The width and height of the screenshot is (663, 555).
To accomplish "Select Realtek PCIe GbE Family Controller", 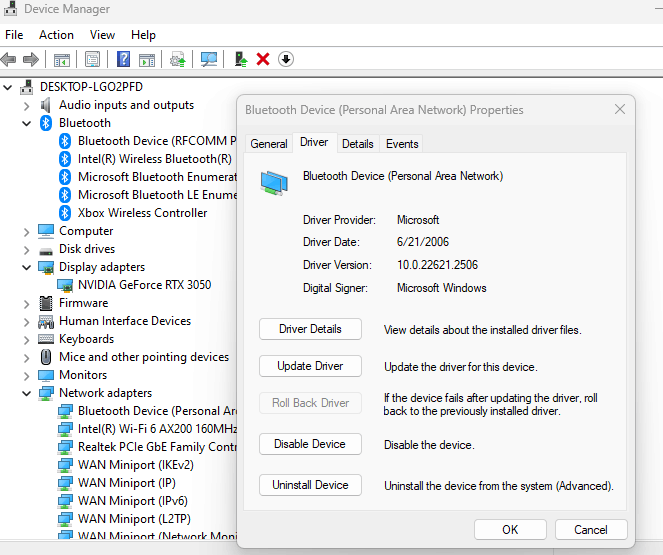I will pos(157,447).
